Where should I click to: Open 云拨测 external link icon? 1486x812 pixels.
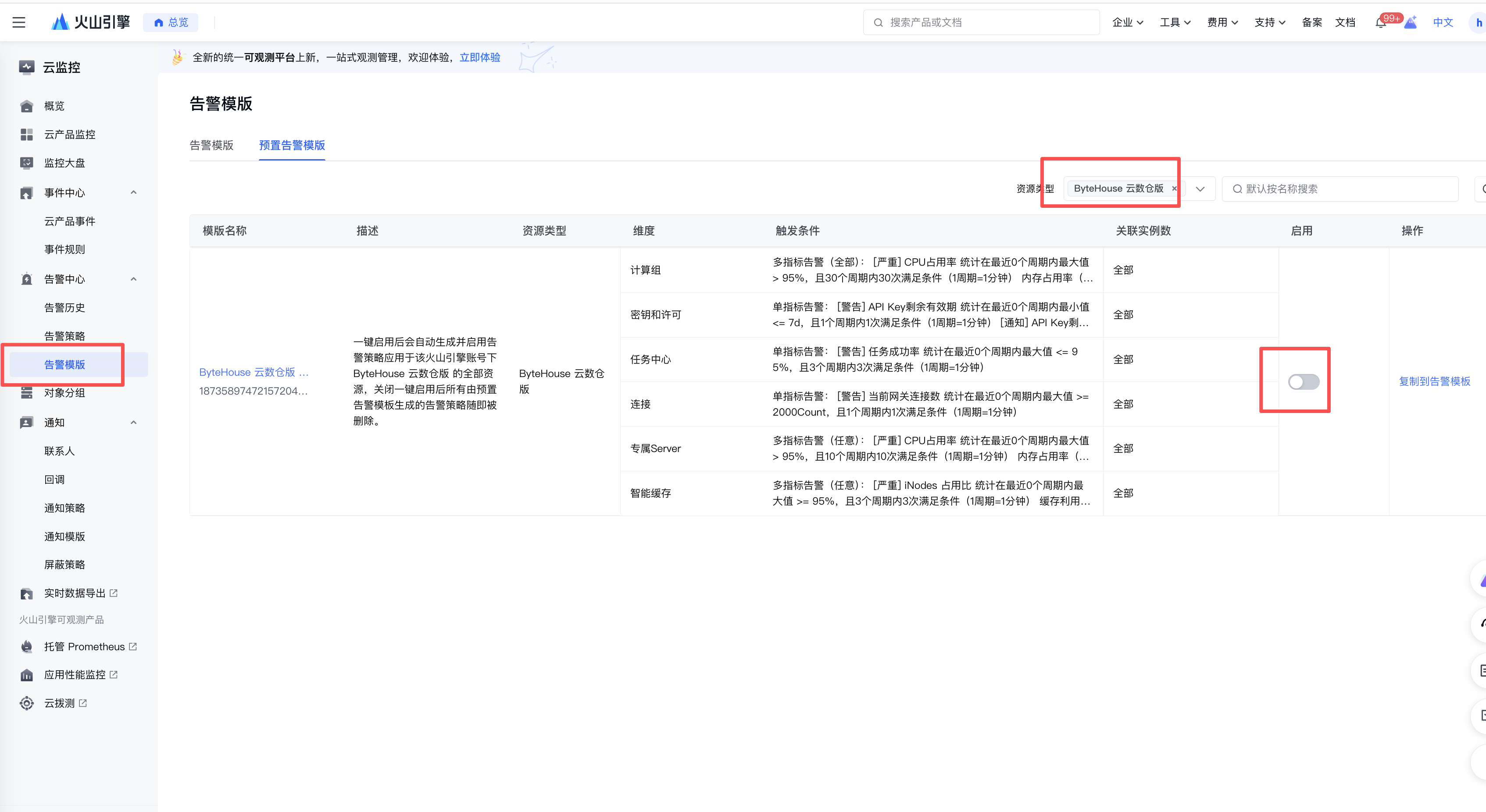[83, 703]
